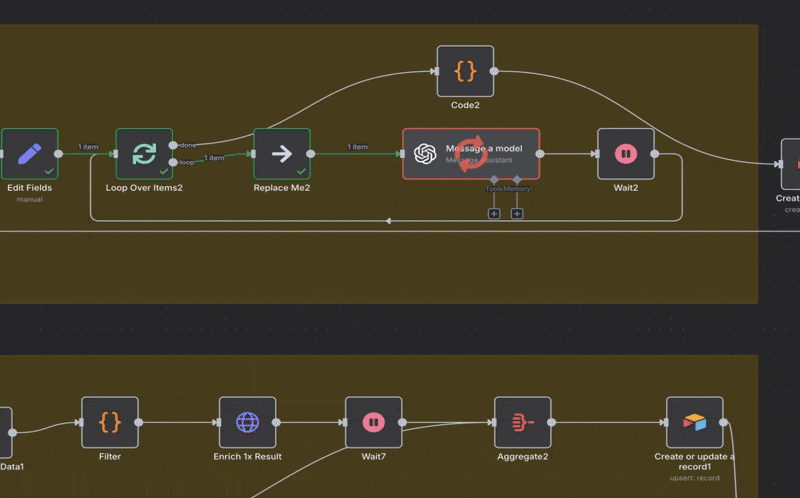Open the Enrich 1x Result globe node
This screenshot has height=498, width=800.
(247, 423)
